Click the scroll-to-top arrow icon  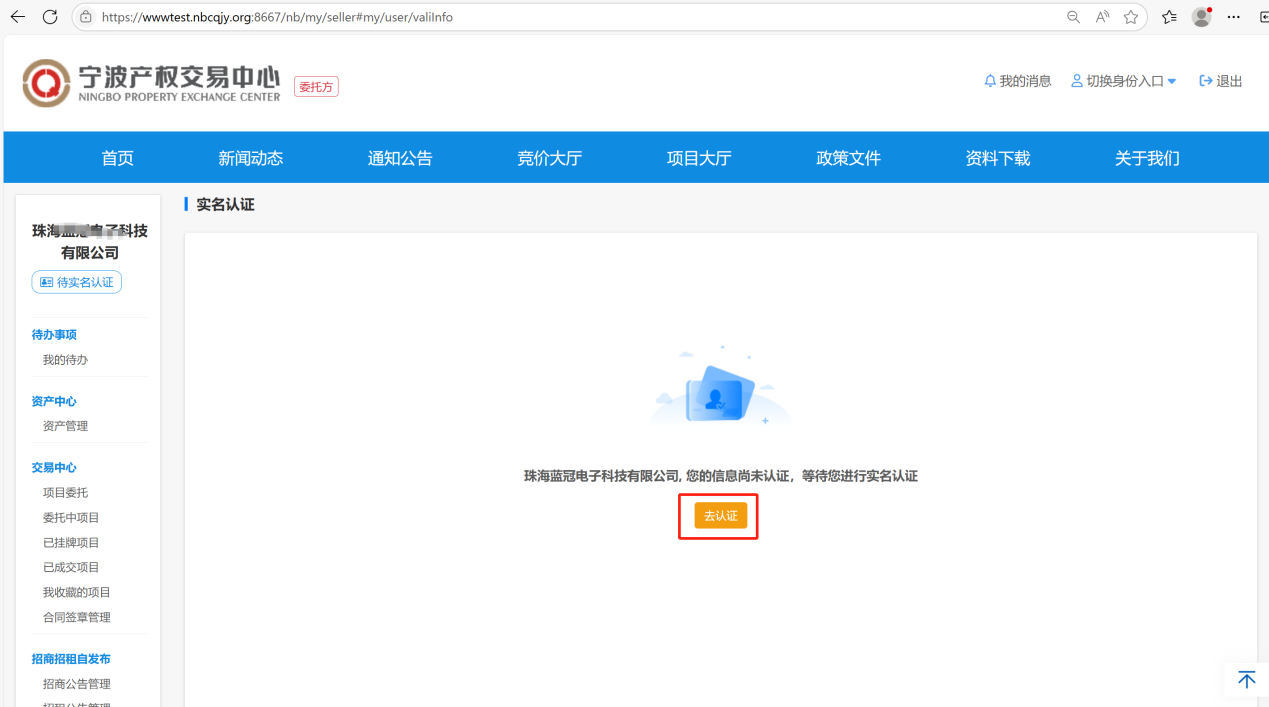point(1246,680)
